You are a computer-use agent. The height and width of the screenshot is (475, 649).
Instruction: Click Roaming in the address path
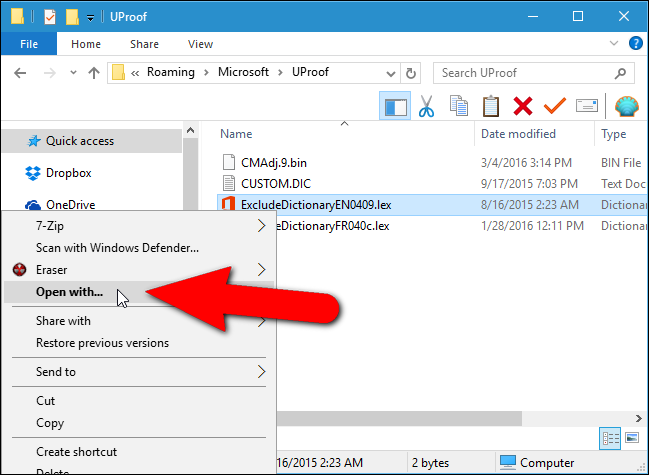coord(171,72)
